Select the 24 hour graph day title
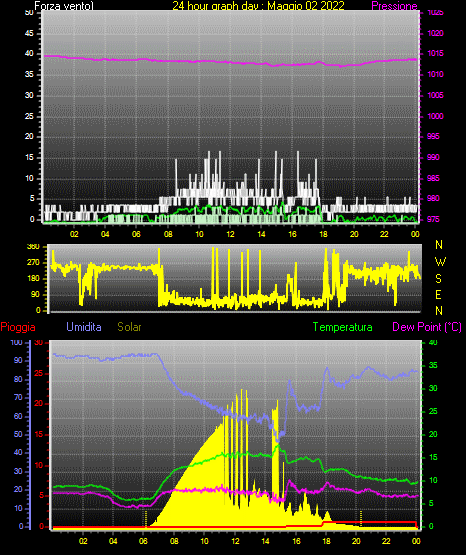 [x=258, y=6]
